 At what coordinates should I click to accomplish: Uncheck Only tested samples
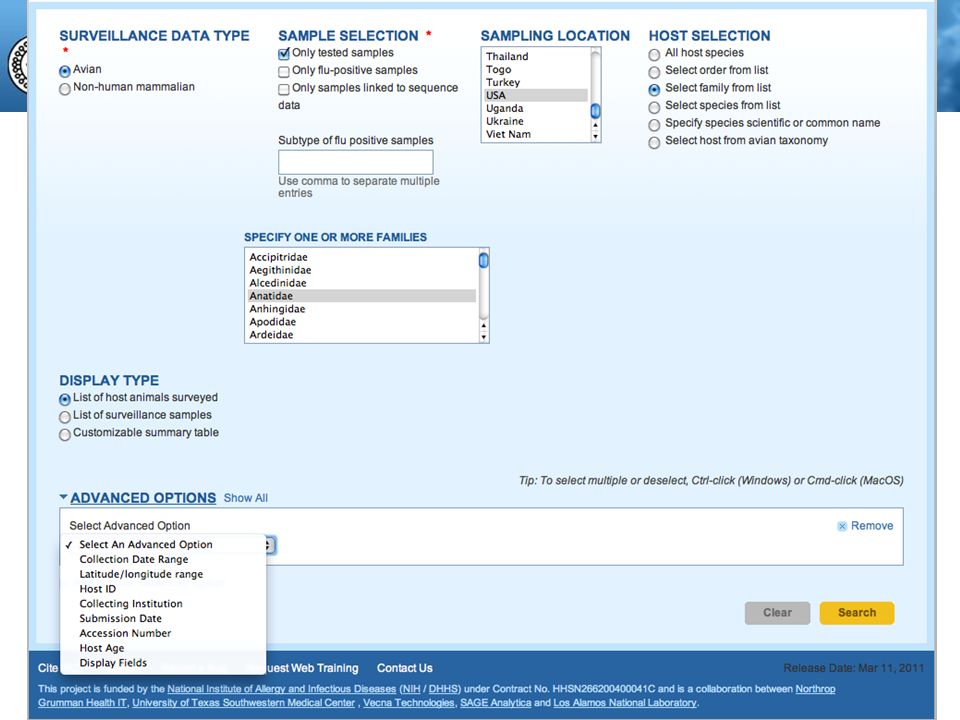pos(283,54)
